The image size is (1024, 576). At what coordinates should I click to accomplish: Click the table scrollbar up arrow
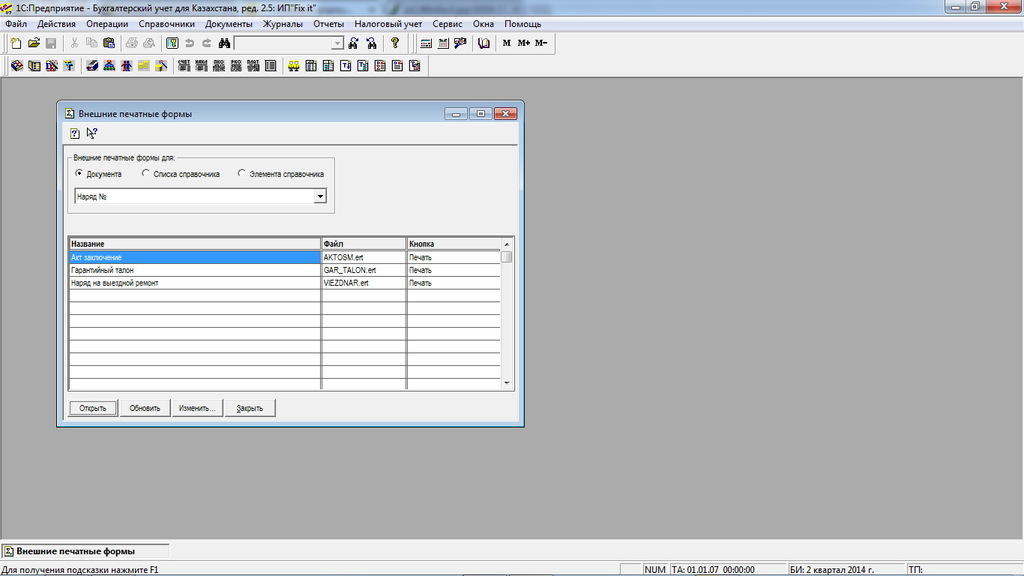[x=507, y=244]
